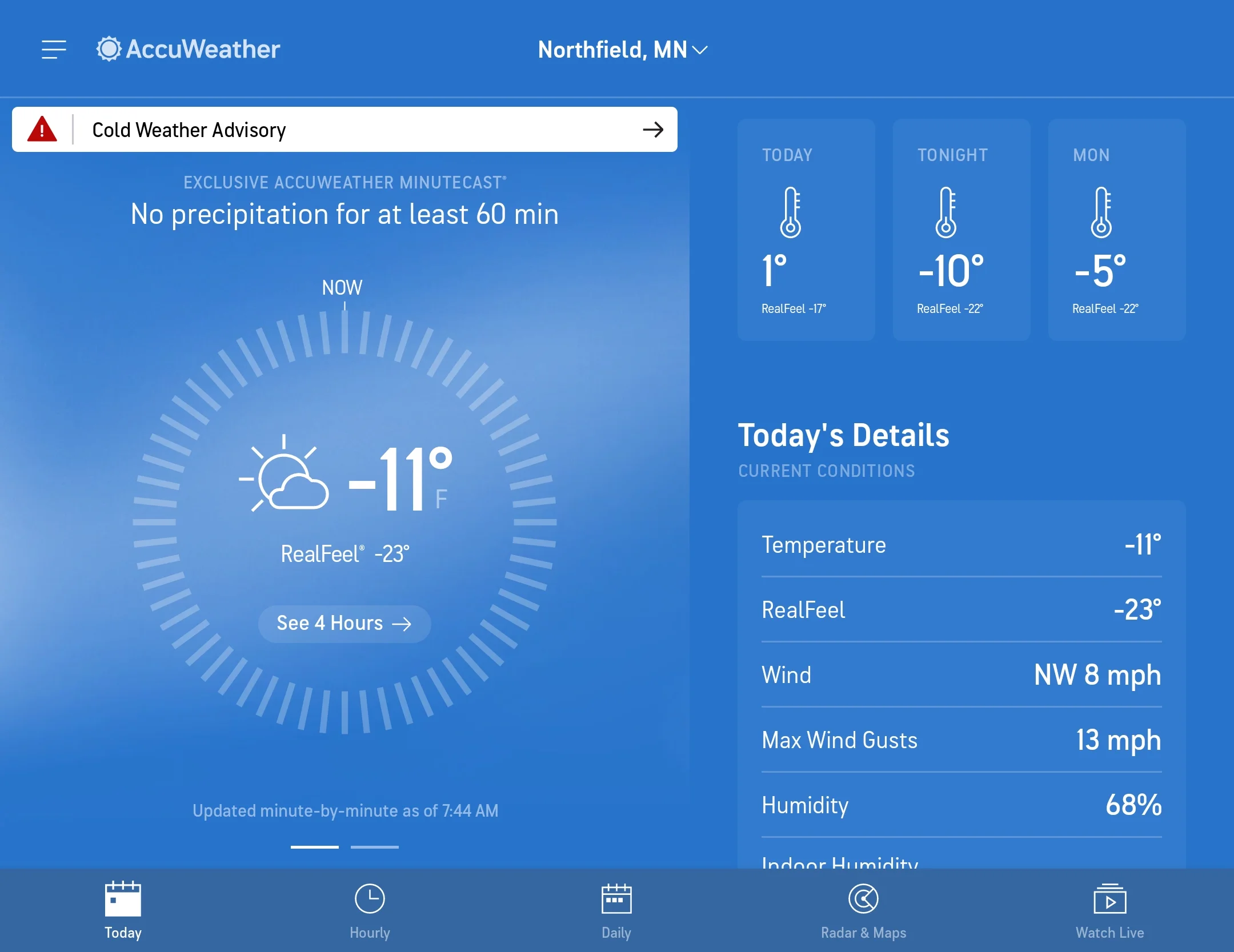Expand the Northfield, MN location dropdown

[x=623, y=50]
